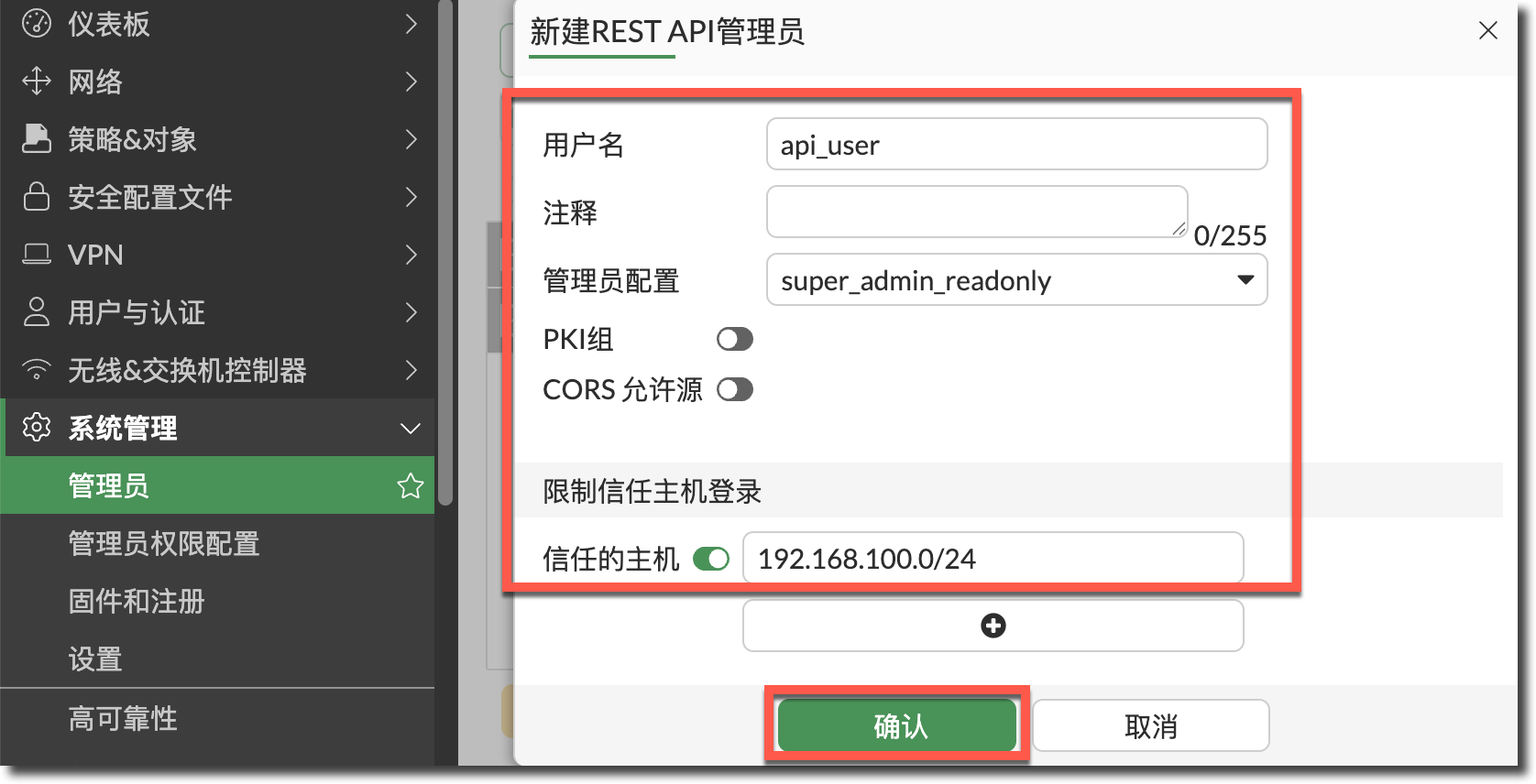Click the 用户名 input field

click(x=1016, y=145)
